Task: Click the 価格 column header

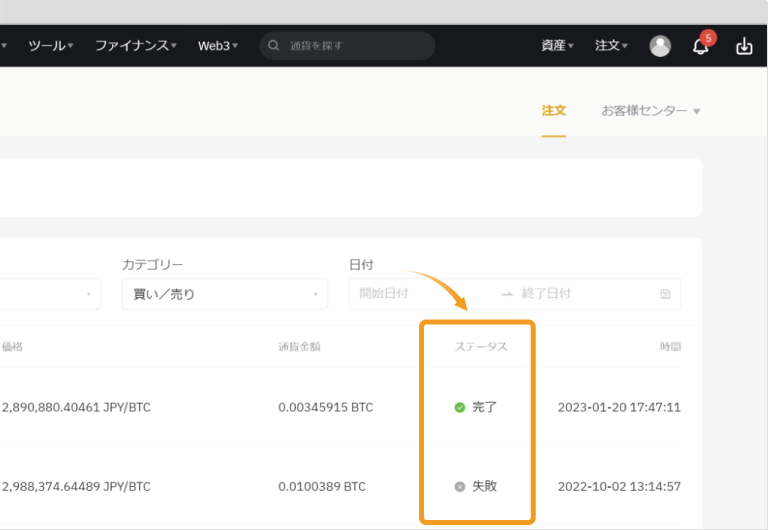Action: (x=12, y=347)
